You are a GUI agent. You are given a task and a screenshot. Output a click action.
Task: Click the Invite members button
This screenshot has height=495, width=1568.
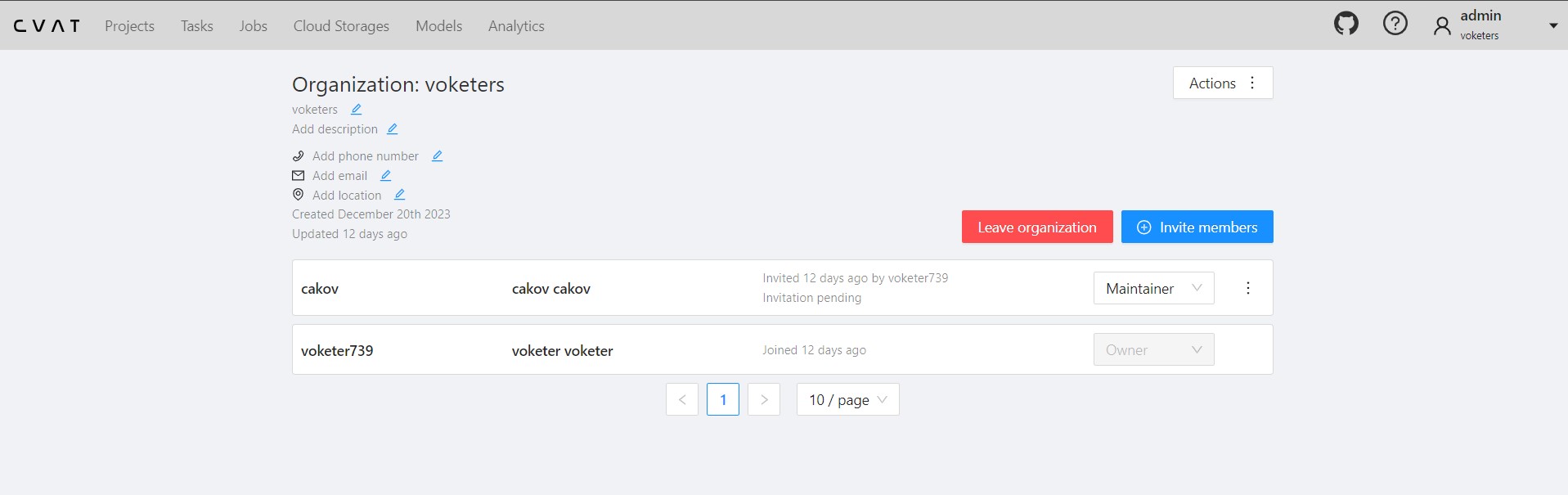point(1197,227)
